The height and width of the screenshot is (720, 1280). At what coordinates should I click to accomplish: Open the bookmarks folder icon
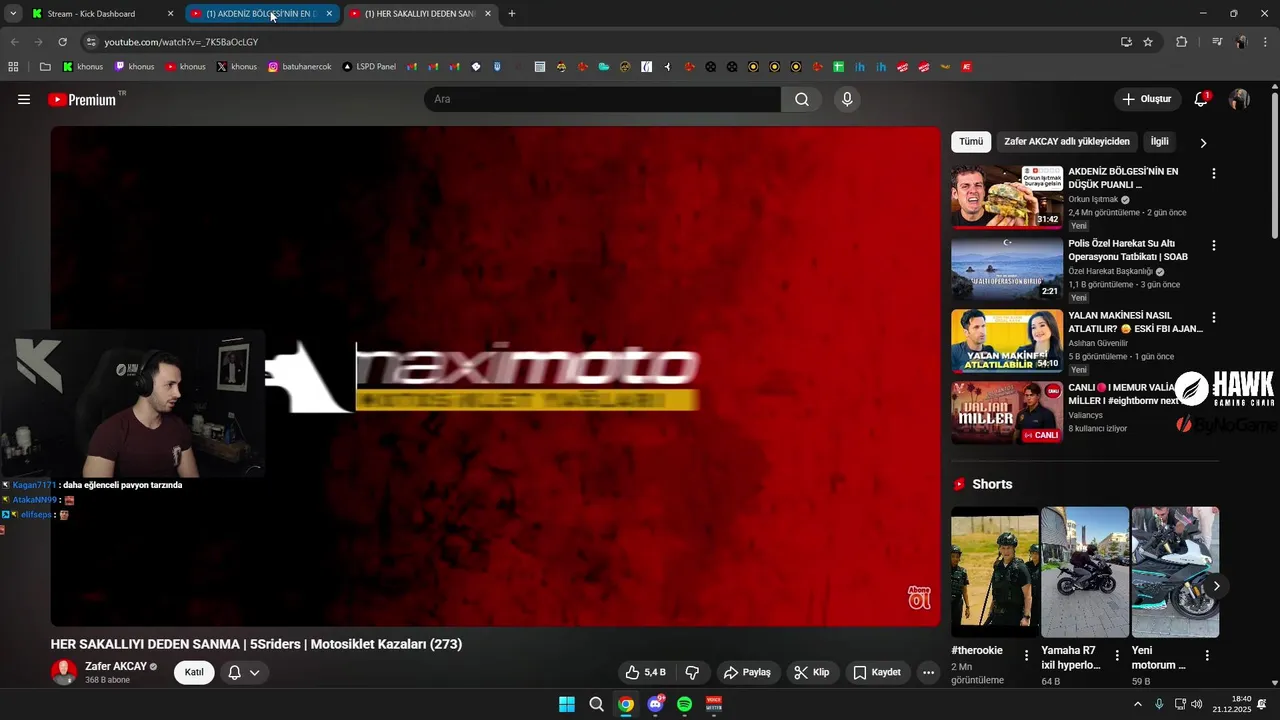coord(45,67)
